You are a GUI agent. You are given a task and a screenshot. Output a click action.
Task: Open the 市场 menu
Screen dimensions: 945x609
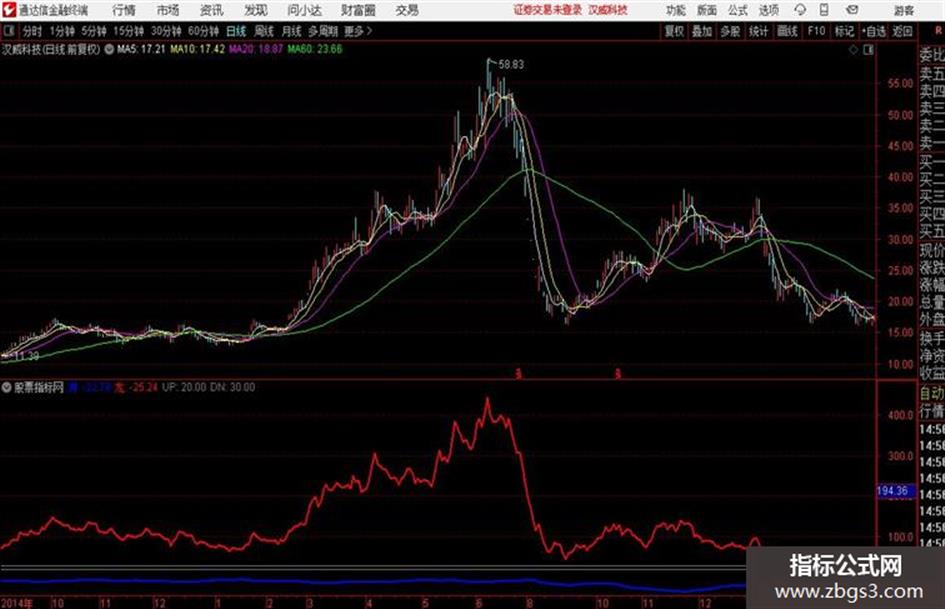pyautogui.click(x=168, y=10)
